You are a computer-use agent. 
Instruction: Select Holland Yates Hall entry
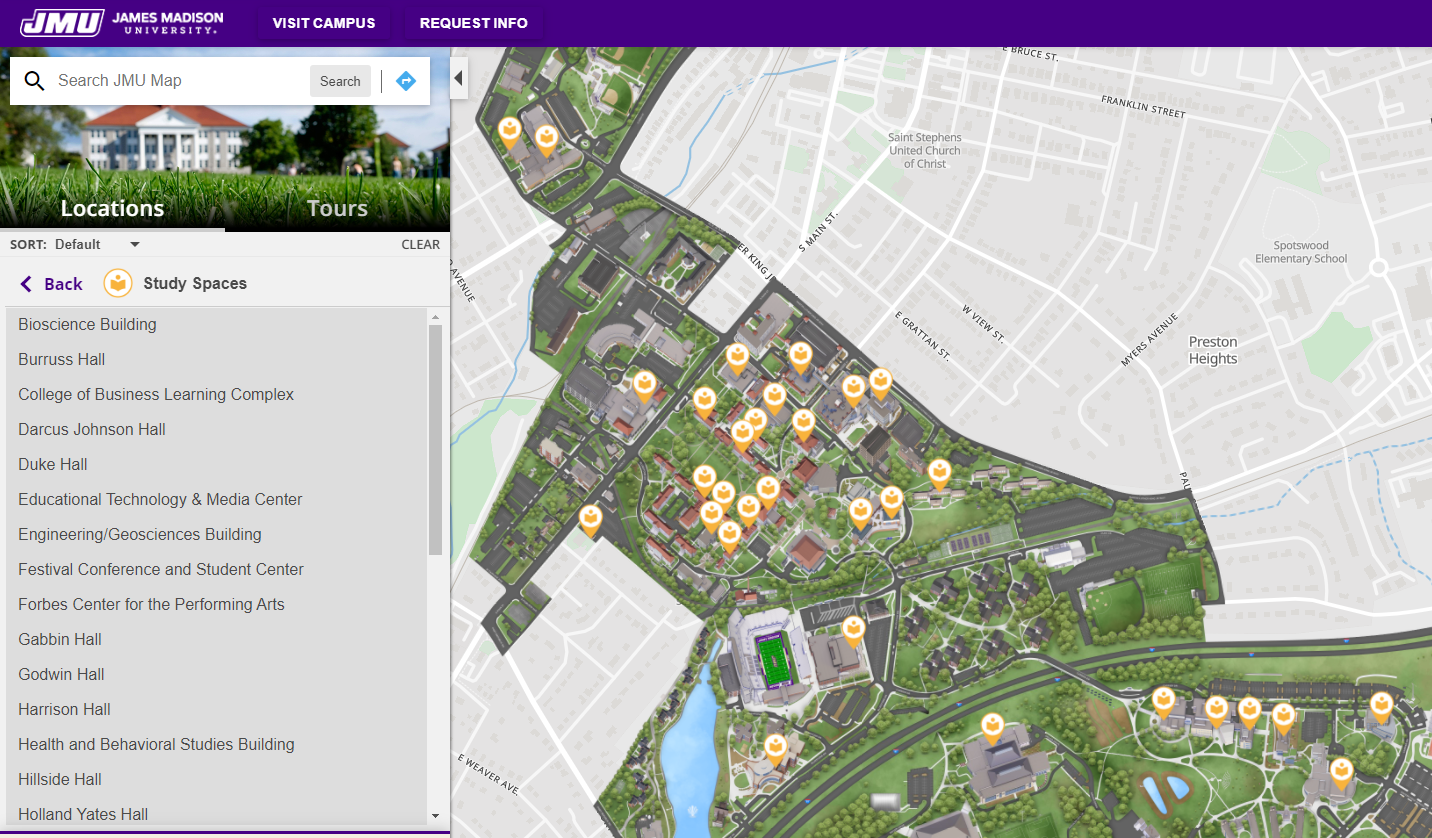pos(217,814)
